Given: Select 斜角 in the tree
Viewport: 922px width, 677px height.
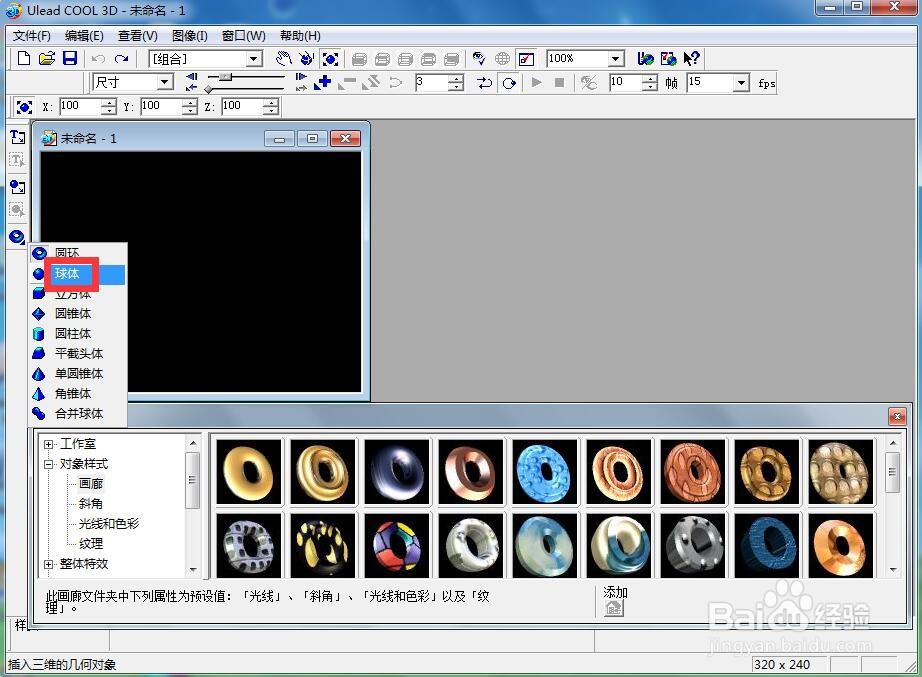Looking at the screenshot, I should 91,503.
